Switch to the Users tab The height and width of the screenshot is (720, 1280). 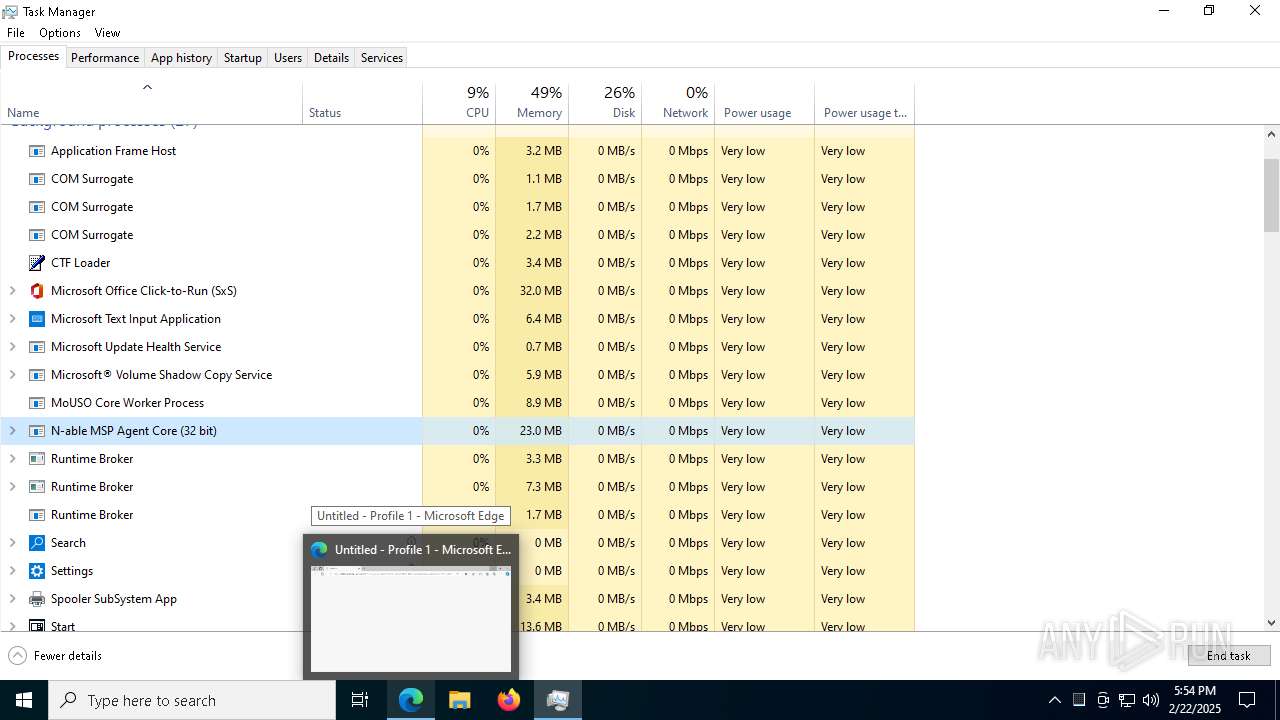(288, 58)
